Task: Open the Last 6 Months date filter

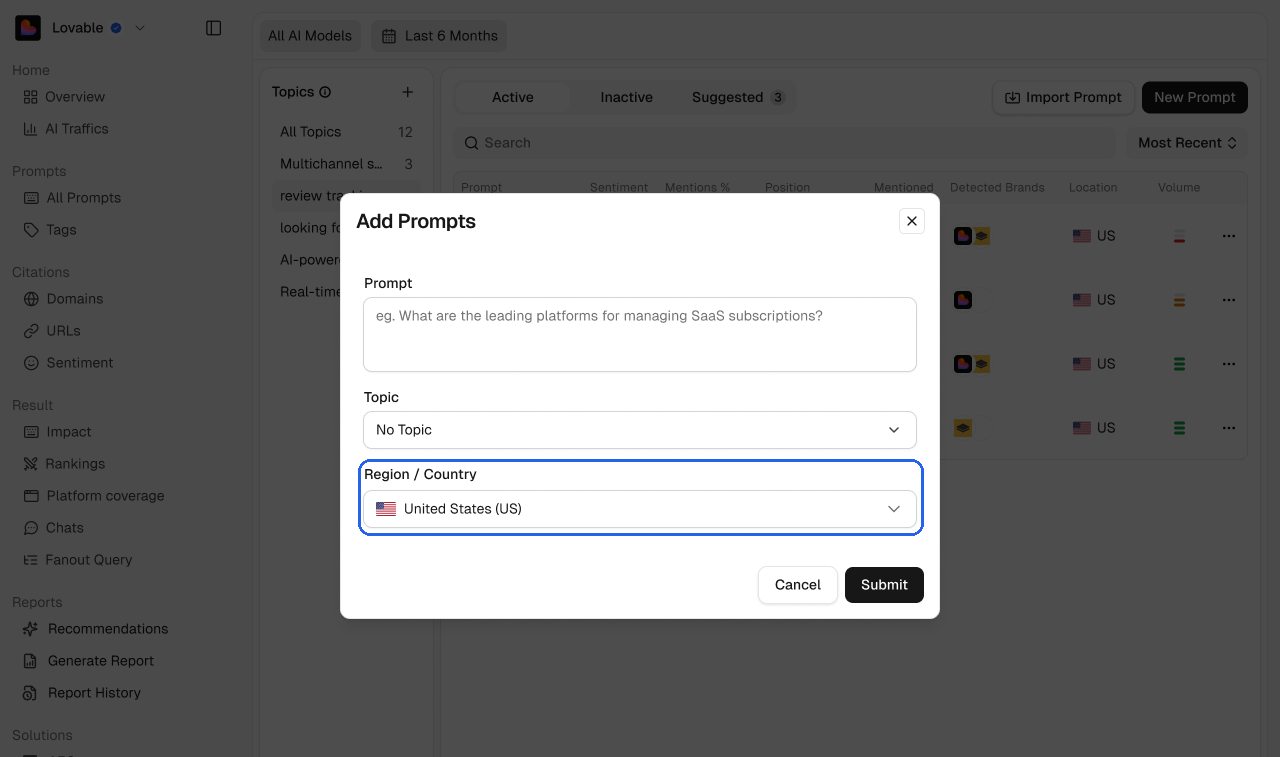Action: pos(439,36)
